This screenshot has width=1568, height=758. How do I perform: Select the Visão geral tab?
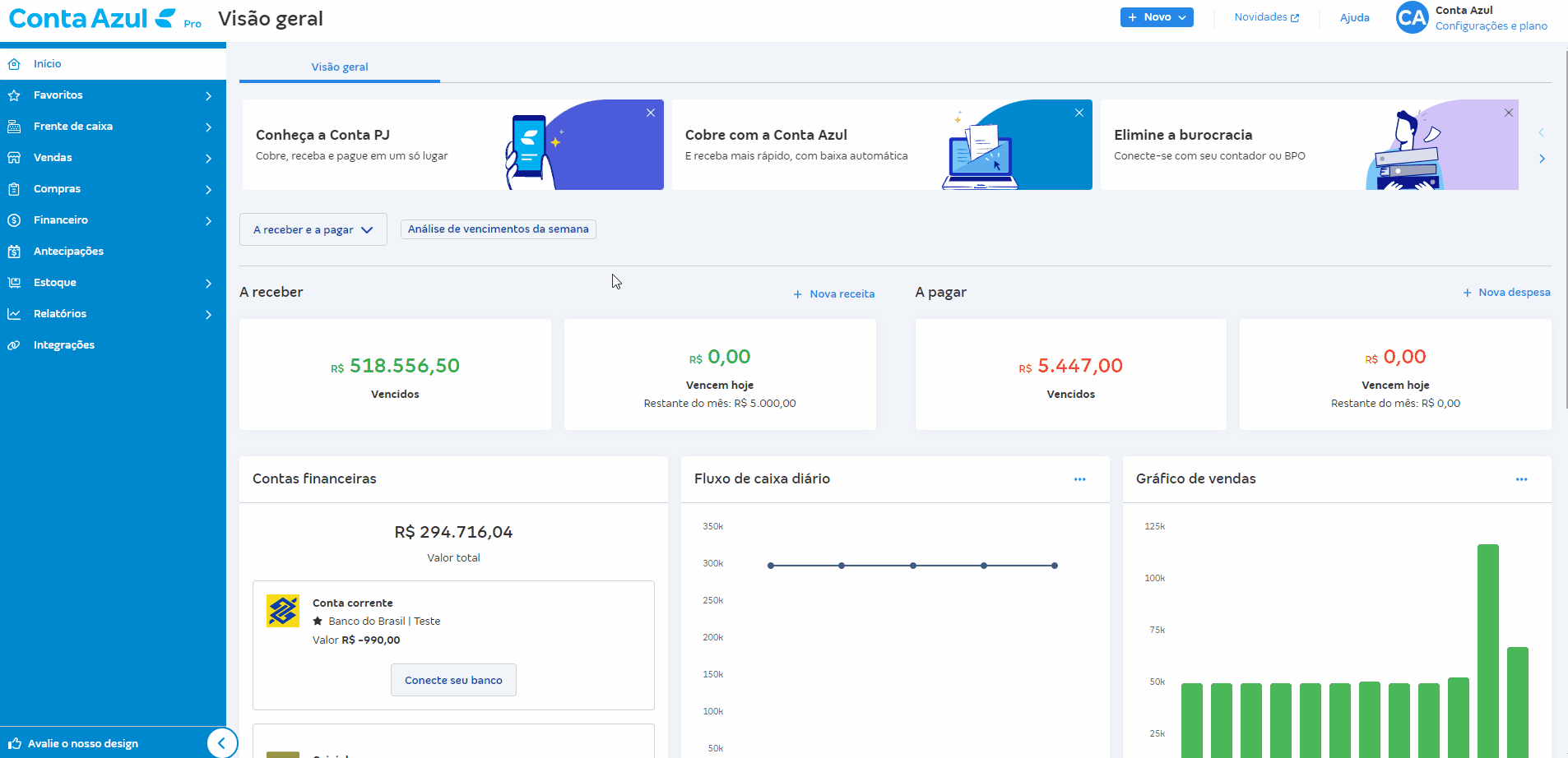tap(340, 67)
